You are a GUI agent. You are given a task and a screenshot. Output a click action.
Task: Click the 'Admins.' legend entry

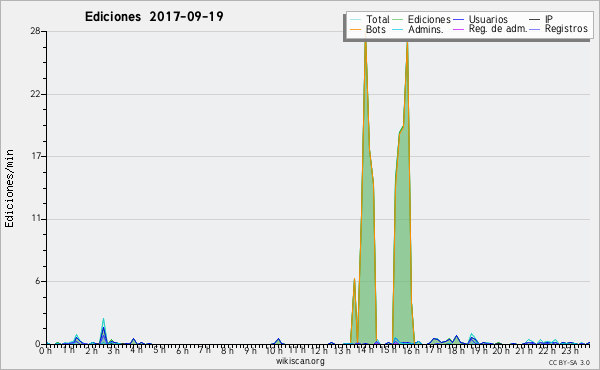tap(426, 29)
